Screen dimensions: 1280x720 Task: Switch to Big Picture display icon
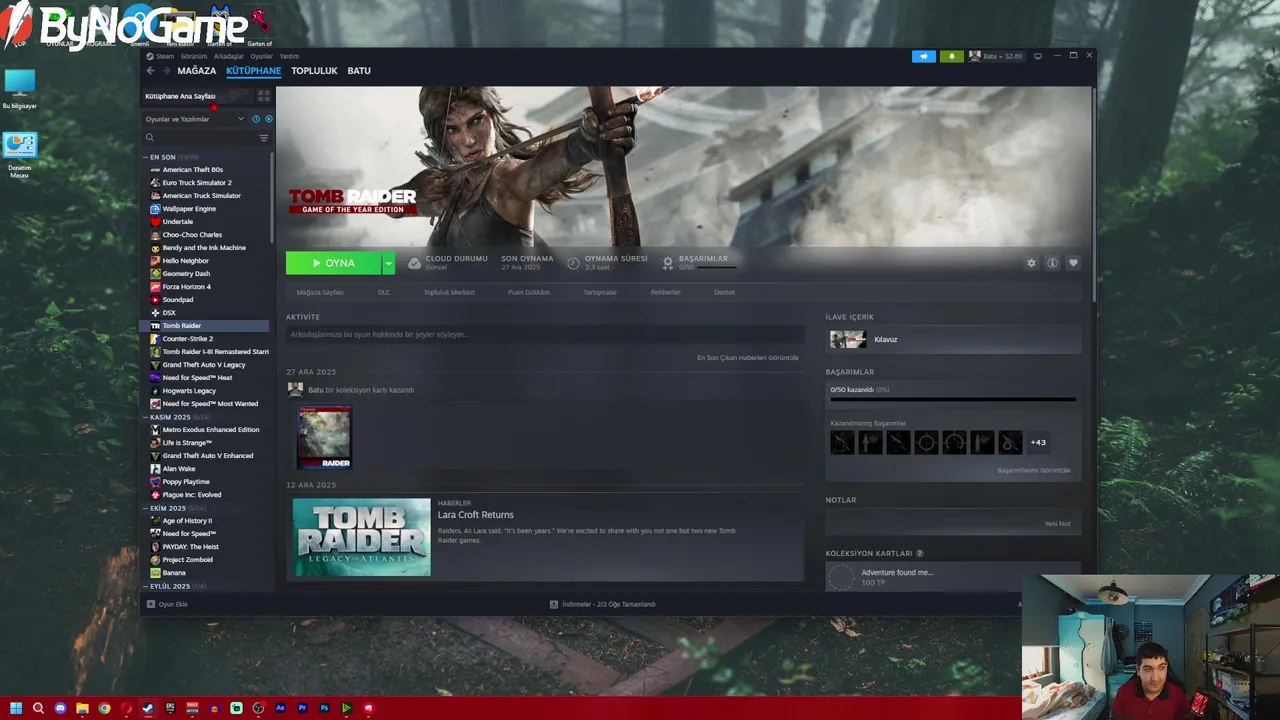1038,56
